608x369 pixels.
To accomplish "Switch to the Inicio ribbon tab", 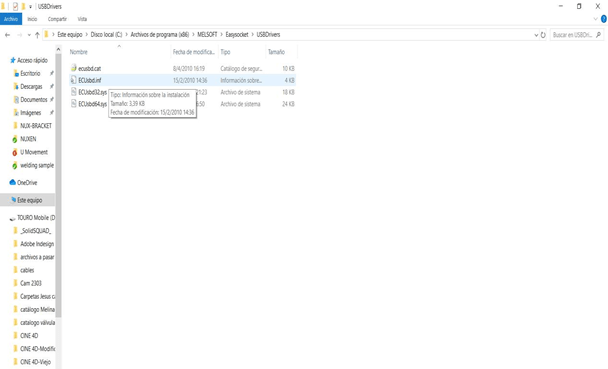I will (x=32, y=19).
